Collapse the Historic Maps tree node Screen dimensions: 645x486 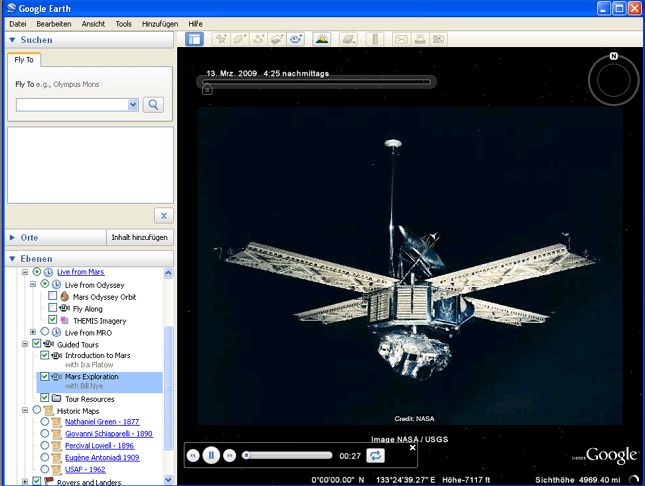(x=25, y=410)
